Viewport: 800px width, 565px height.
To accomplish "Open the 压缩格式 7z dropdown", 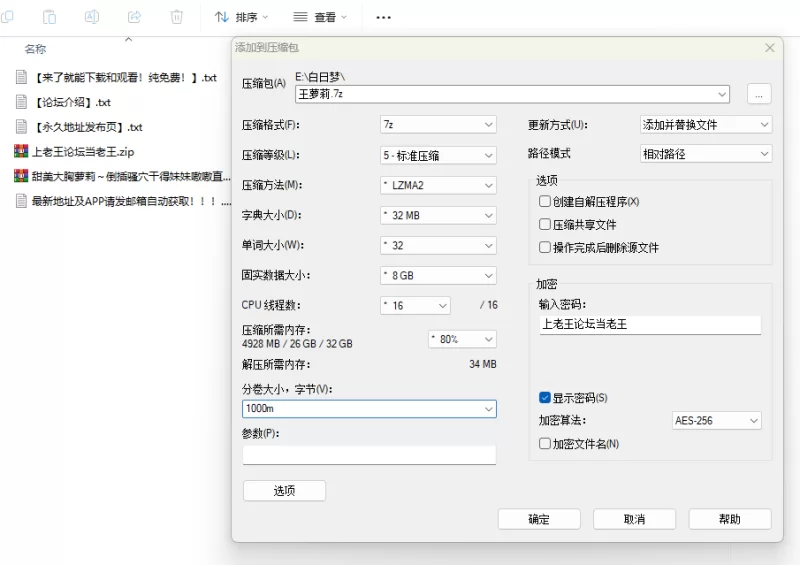I will (x=438, y=125).
